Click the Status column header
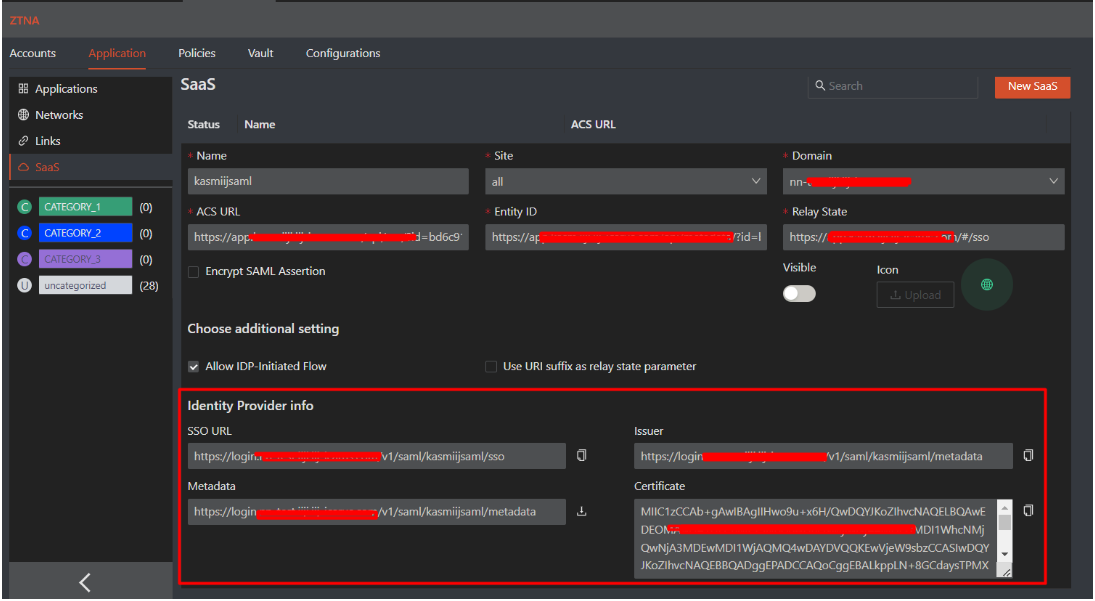This screenshot has width=1095, height=601. click(203, 124)
